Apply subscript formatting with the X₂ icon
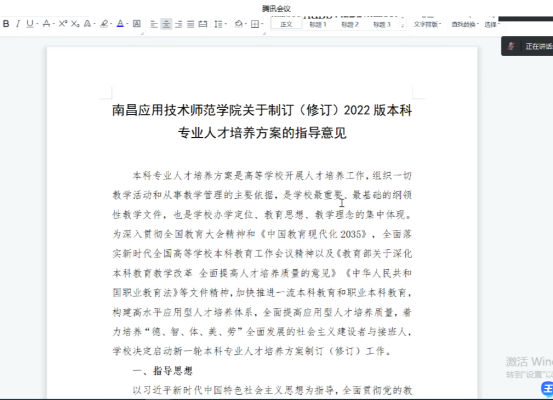The width and height of the screenshot is (553, 400). (x=75, y=24)
